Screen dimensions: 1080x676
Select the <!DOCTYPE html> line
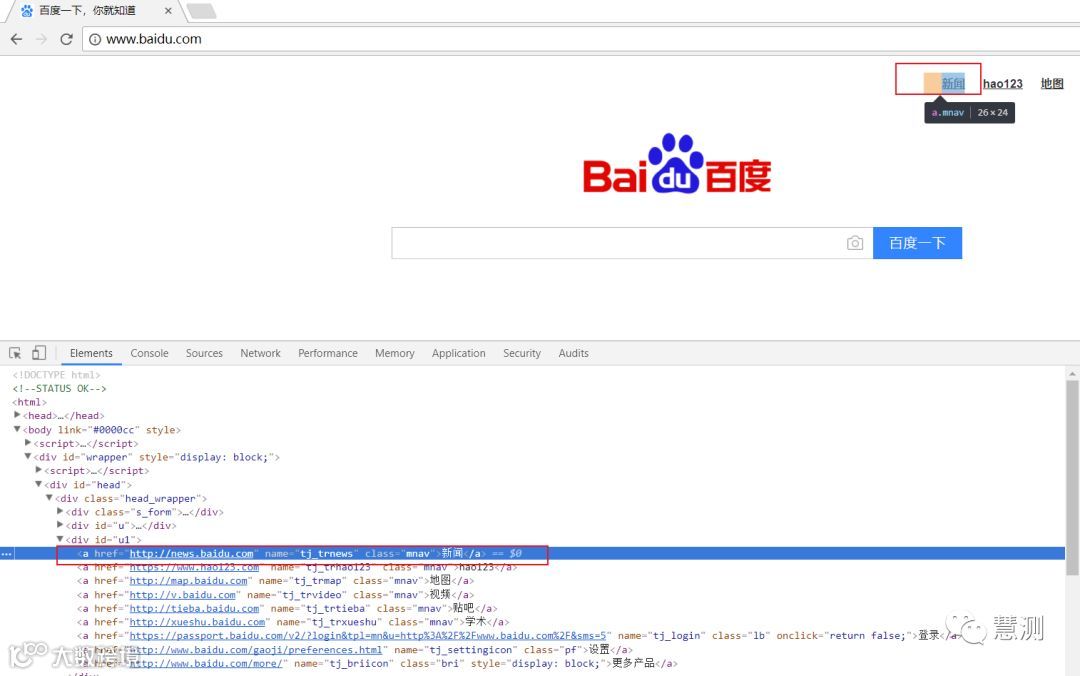tap(56, 375)
